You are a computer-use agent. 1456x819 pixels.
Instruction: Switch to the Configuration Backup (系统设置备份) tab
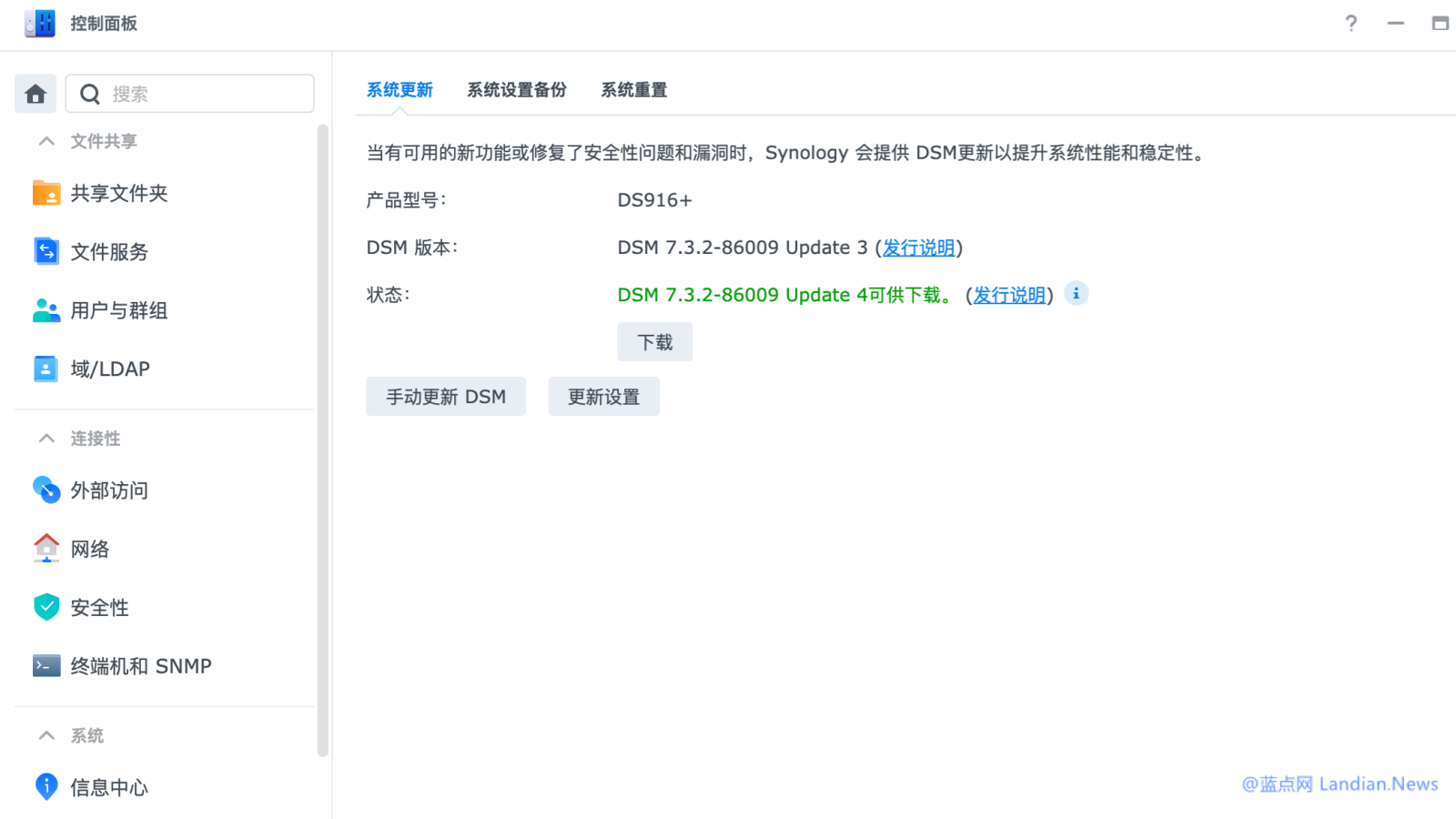(x=517, y=90)
